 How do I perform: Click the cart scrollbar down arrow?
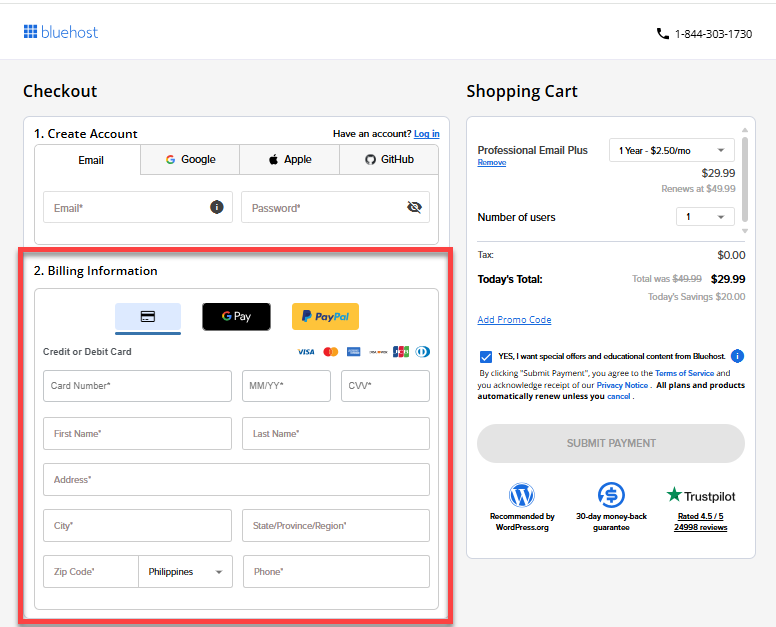click(745, 231)
